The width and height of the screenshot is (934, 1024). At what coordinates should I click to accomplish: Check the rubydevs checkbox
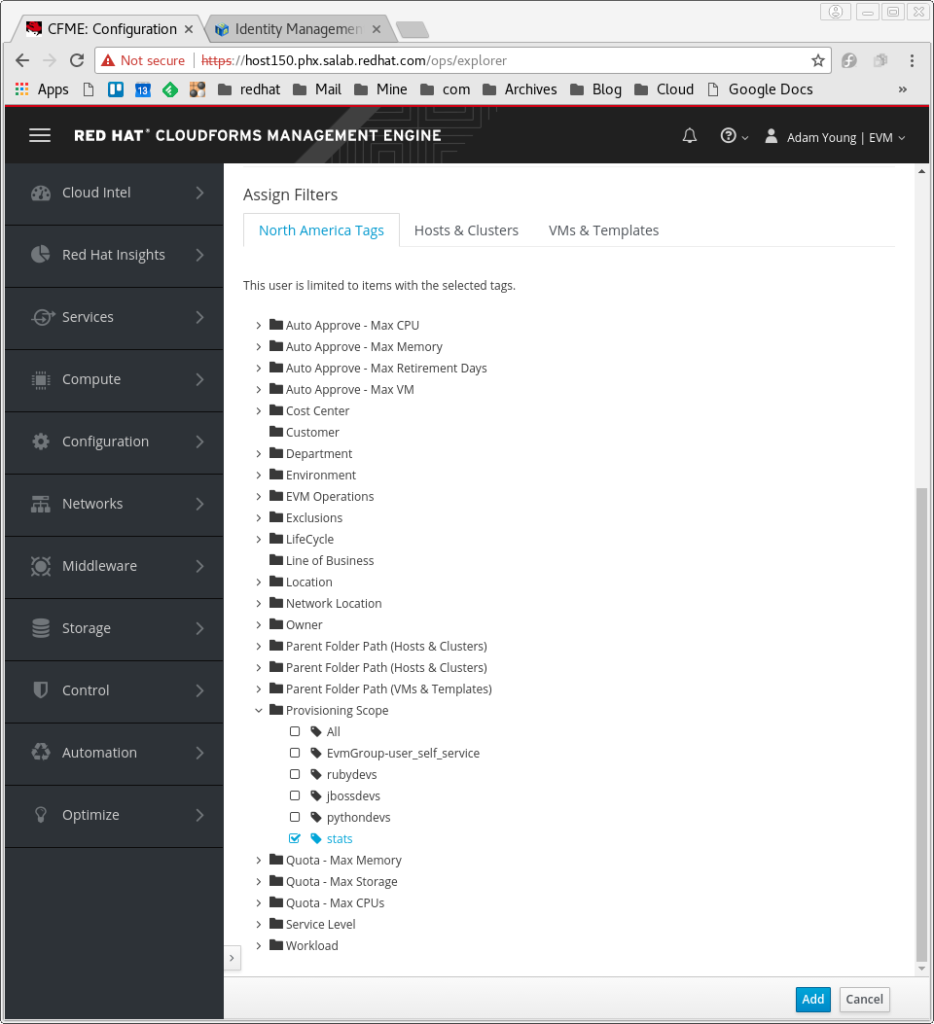295,775
